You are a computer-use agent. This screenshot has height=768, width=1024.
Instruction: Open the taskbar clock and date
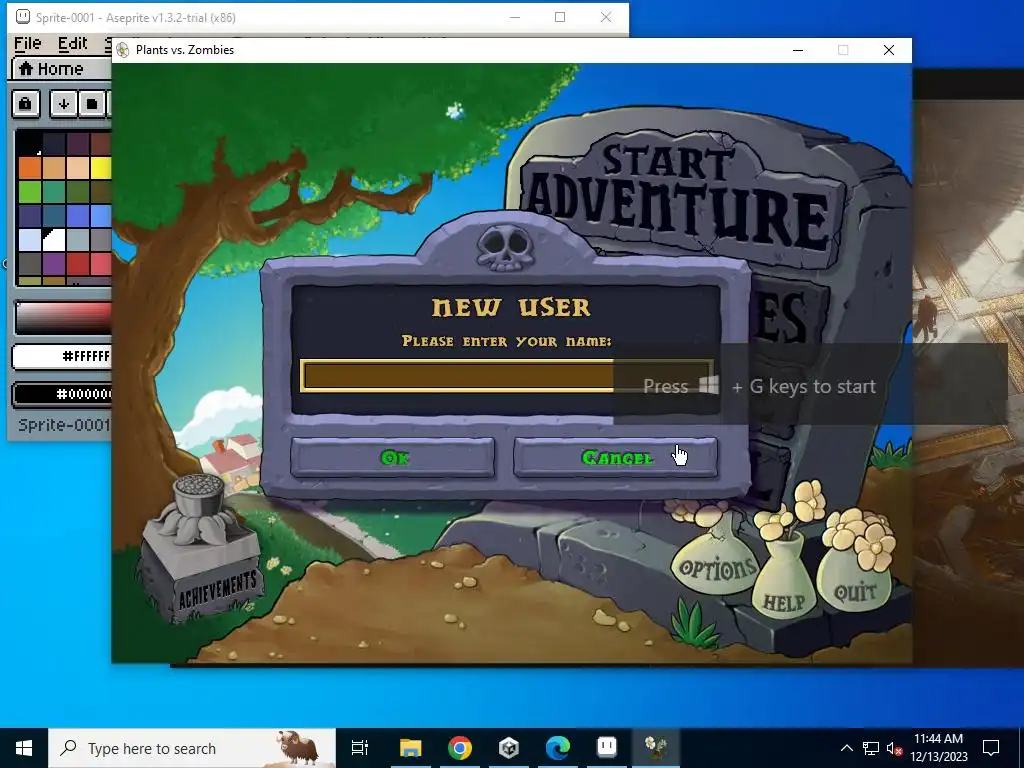938,748
